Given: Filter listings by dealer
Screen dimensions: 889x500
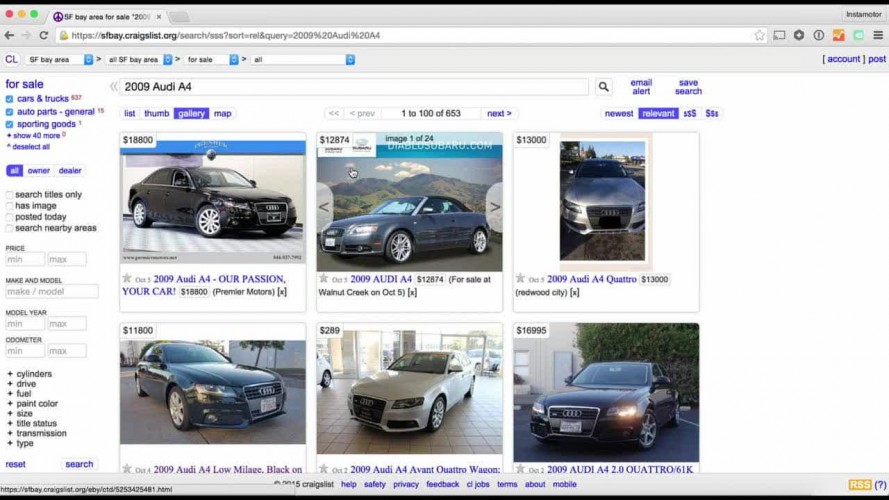Looking at the screenshot, I should pos(70,171).
